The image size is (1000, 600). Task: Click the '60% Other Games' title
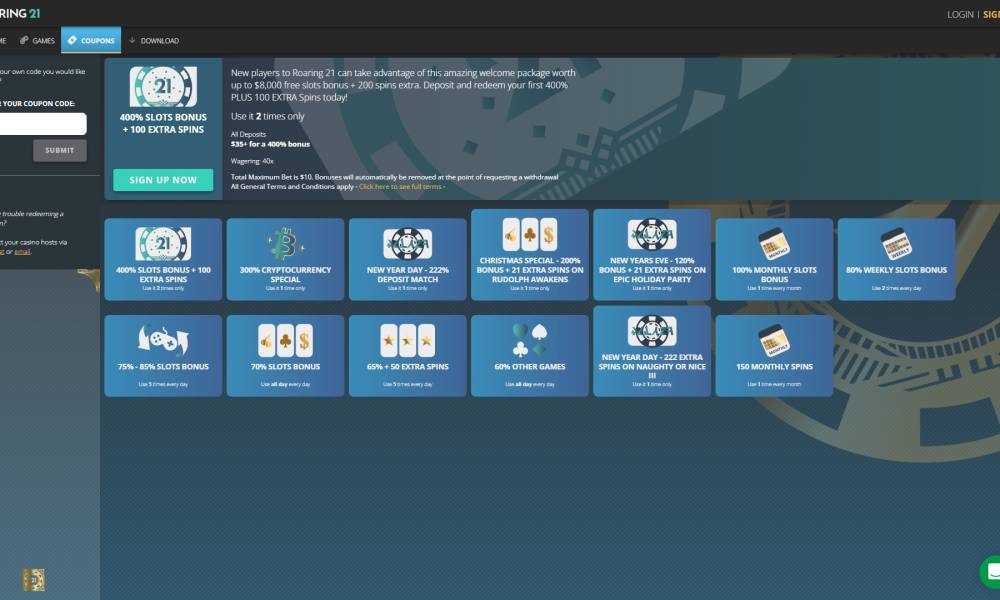(x=530, y=367)
